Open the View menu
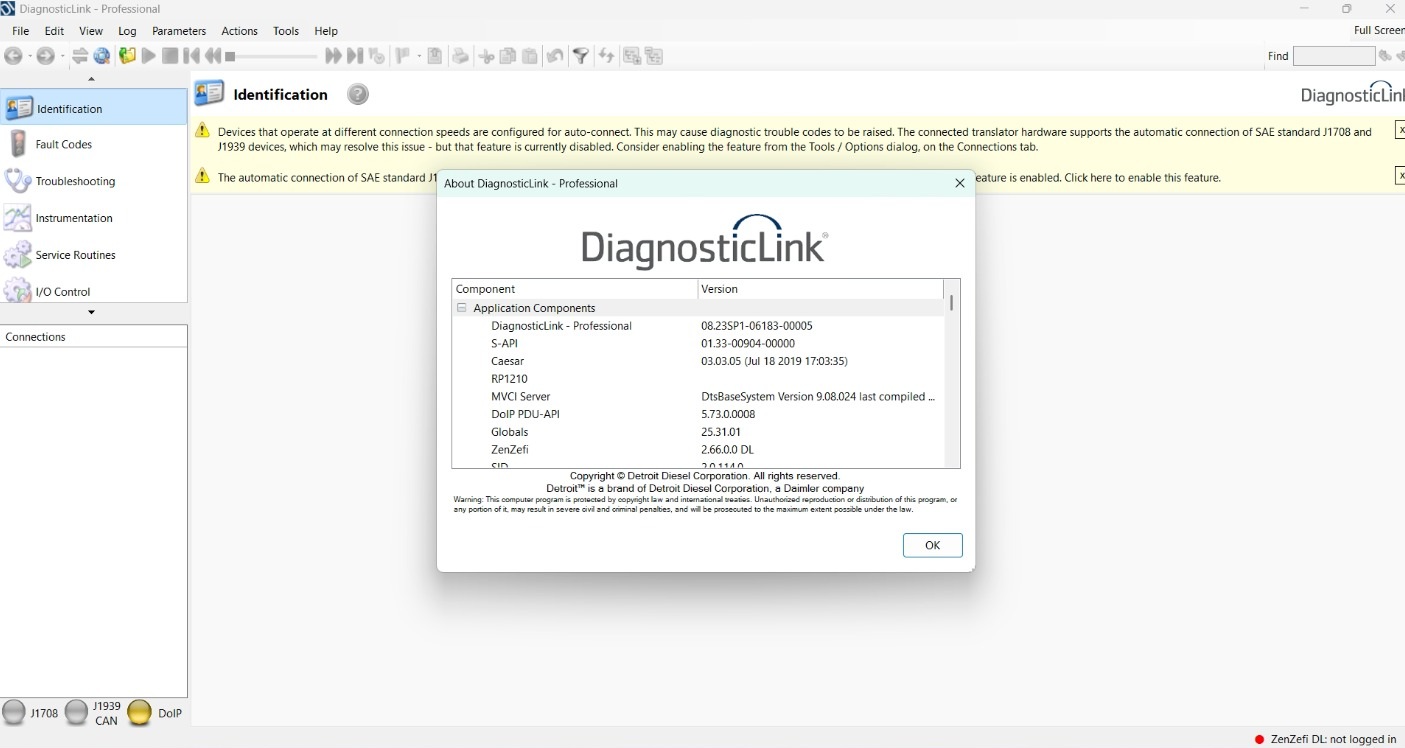Viewport: 1405px width, 748px height. point(91,31)
